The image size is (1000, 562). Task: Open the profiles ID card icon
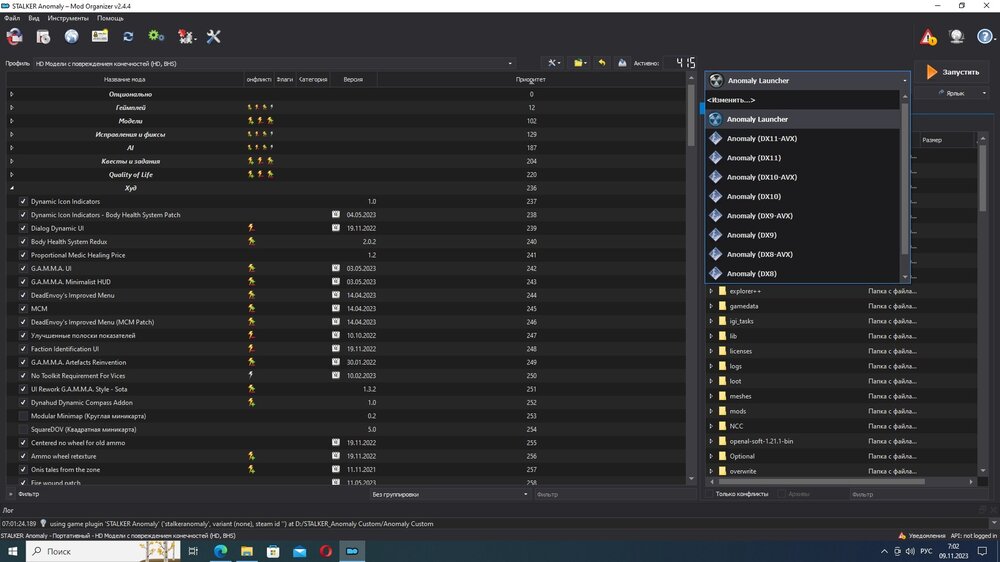click(x=99, y=36)
